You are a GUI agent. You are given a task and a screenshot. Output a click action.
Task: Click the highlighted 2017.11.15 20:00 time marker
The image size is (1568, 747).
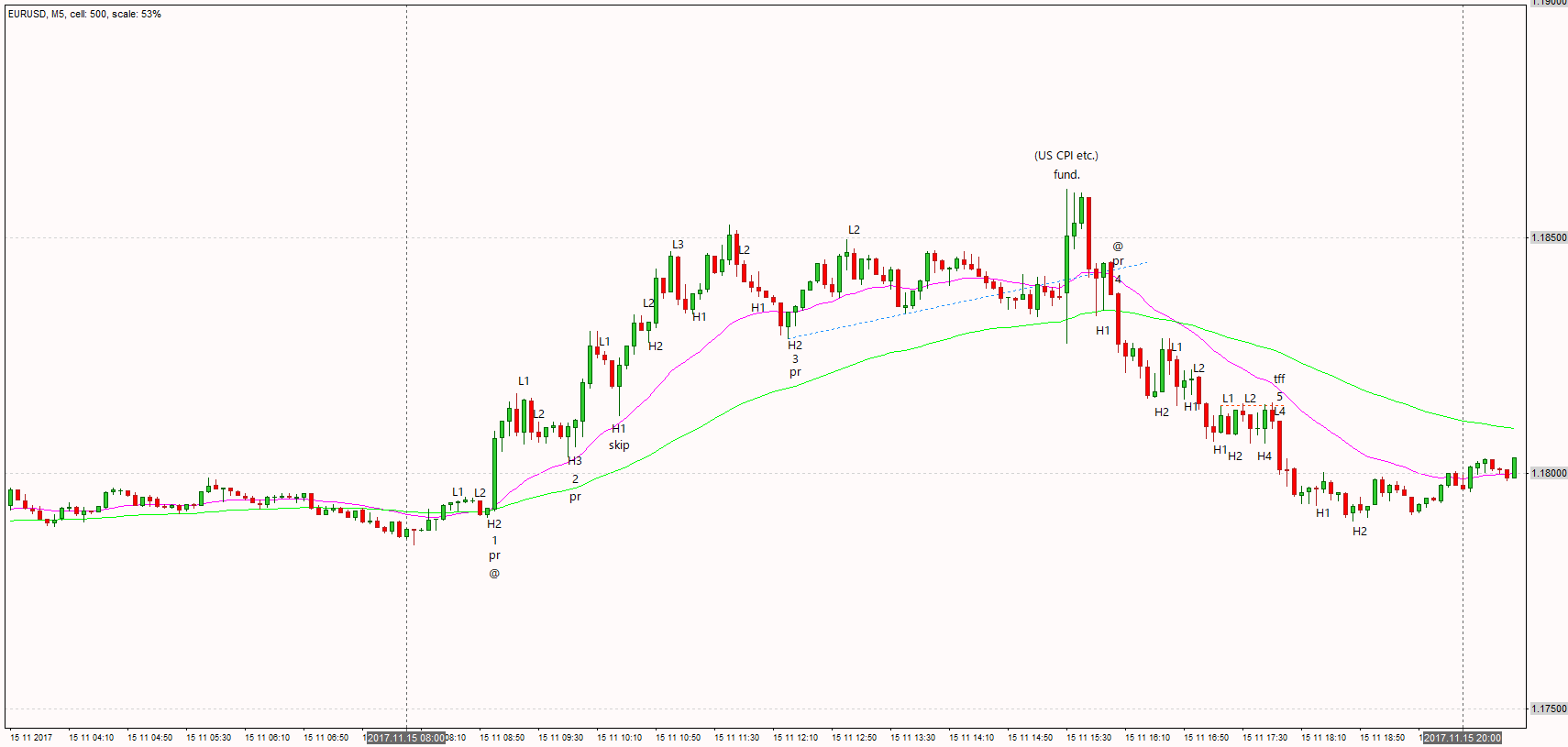pos(1463,738)
